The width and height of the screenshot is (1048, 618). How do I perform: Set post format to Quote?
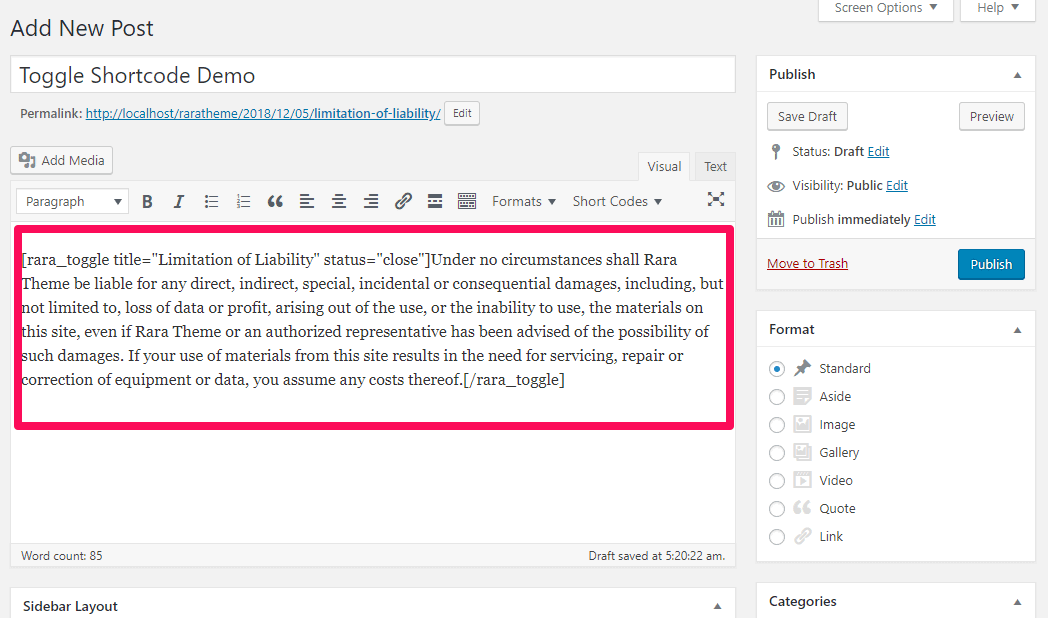777,509
